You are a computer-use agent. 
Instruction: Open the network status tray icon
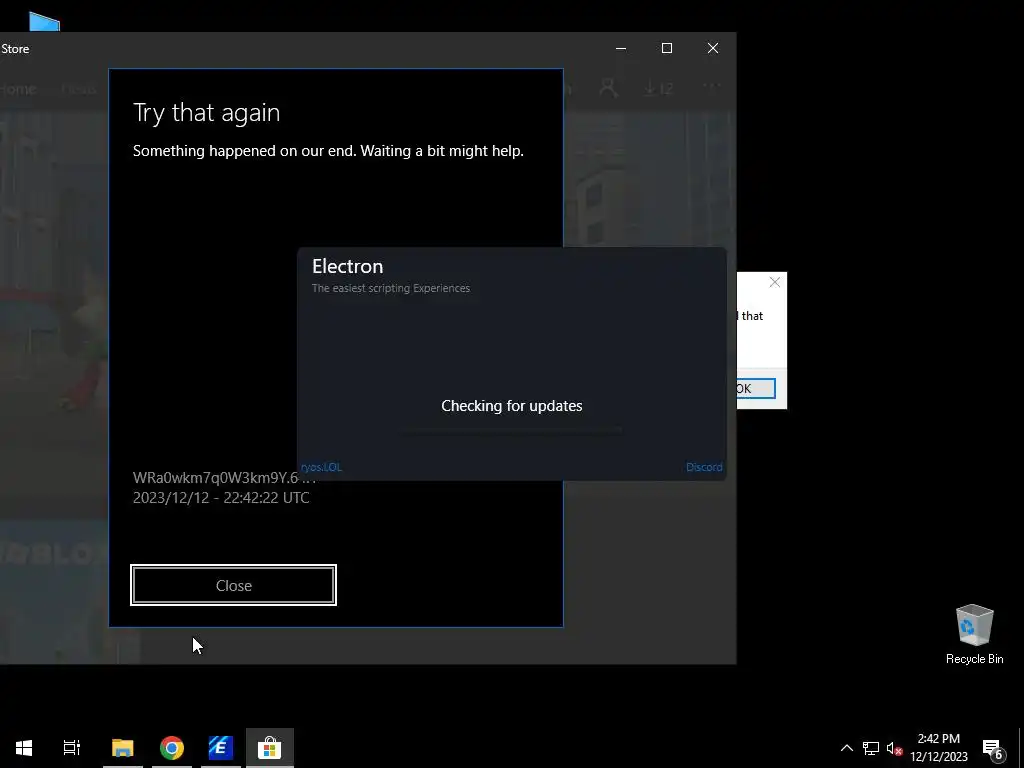[x=871, y=748]
